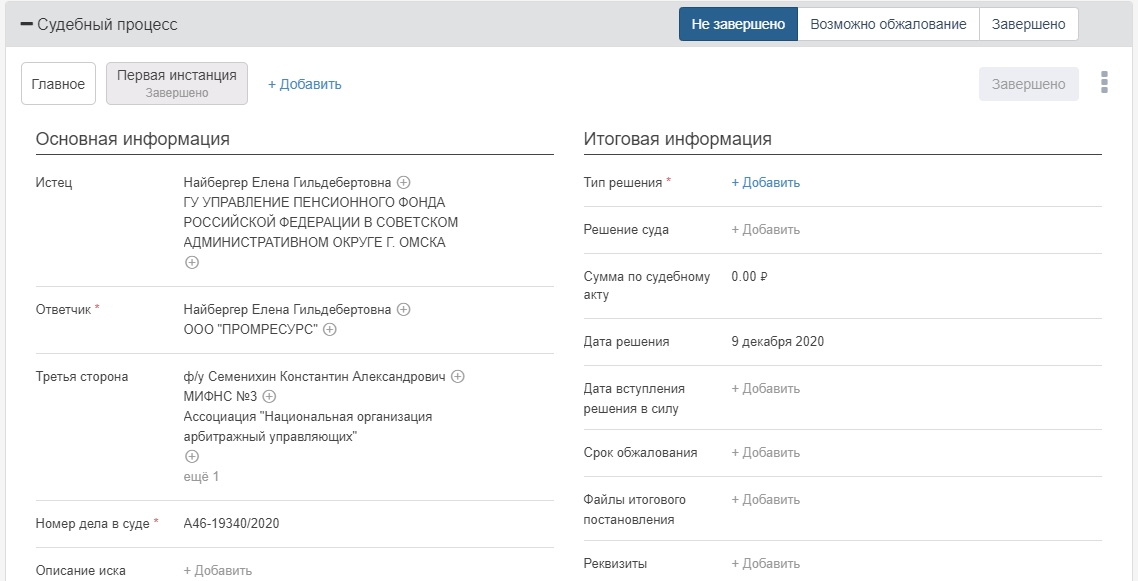Open the three-dot more options menu
Screen dimensions: 1138x581
click(x=1104, y=83)
